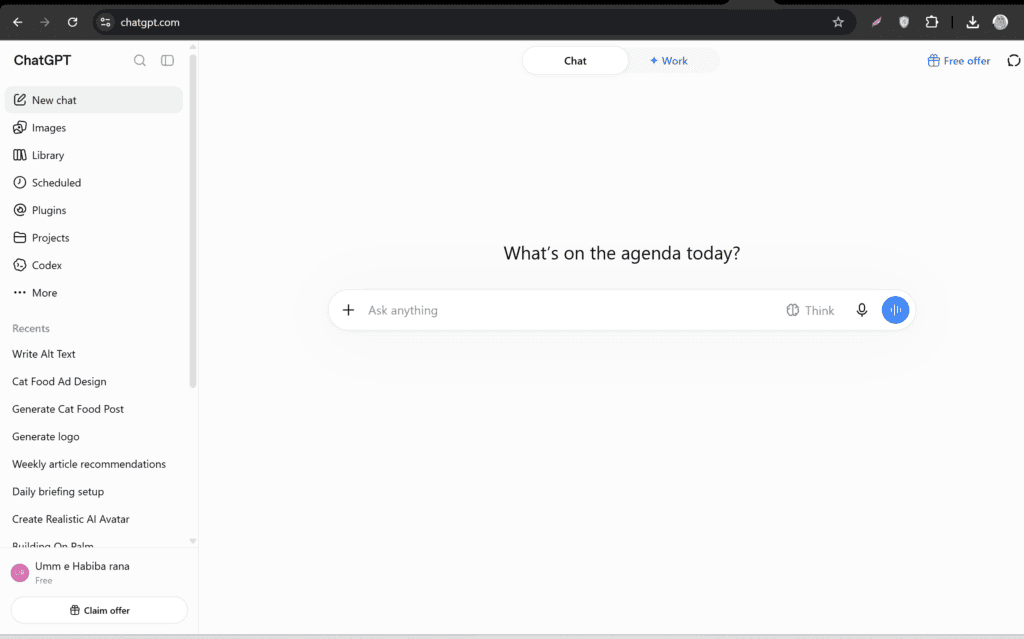The width and height of the screenshot is (1024, 639).
Task: Click the browser Back arrow
Action: [18, 22]
